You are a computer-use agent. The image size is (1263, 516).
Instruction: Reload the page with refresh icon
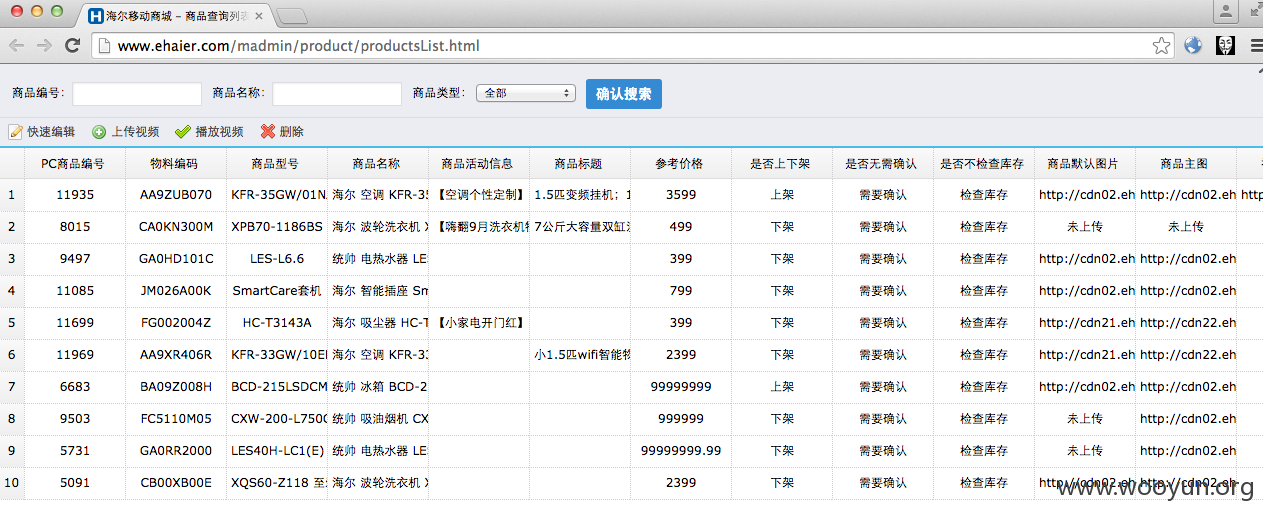72,45
